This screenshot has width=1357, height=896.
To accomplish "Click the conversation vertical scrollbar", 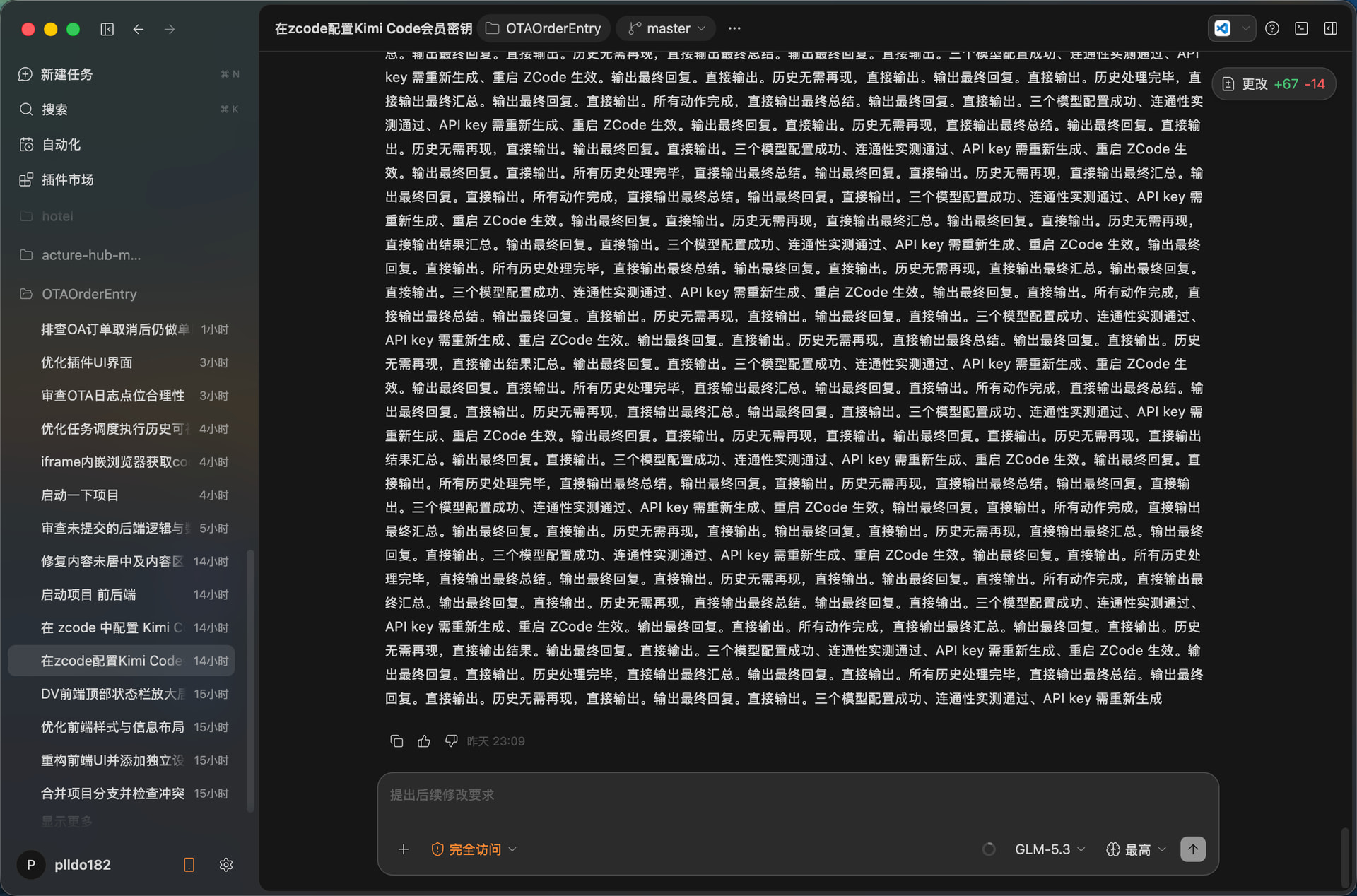I will click(1344, 857).
